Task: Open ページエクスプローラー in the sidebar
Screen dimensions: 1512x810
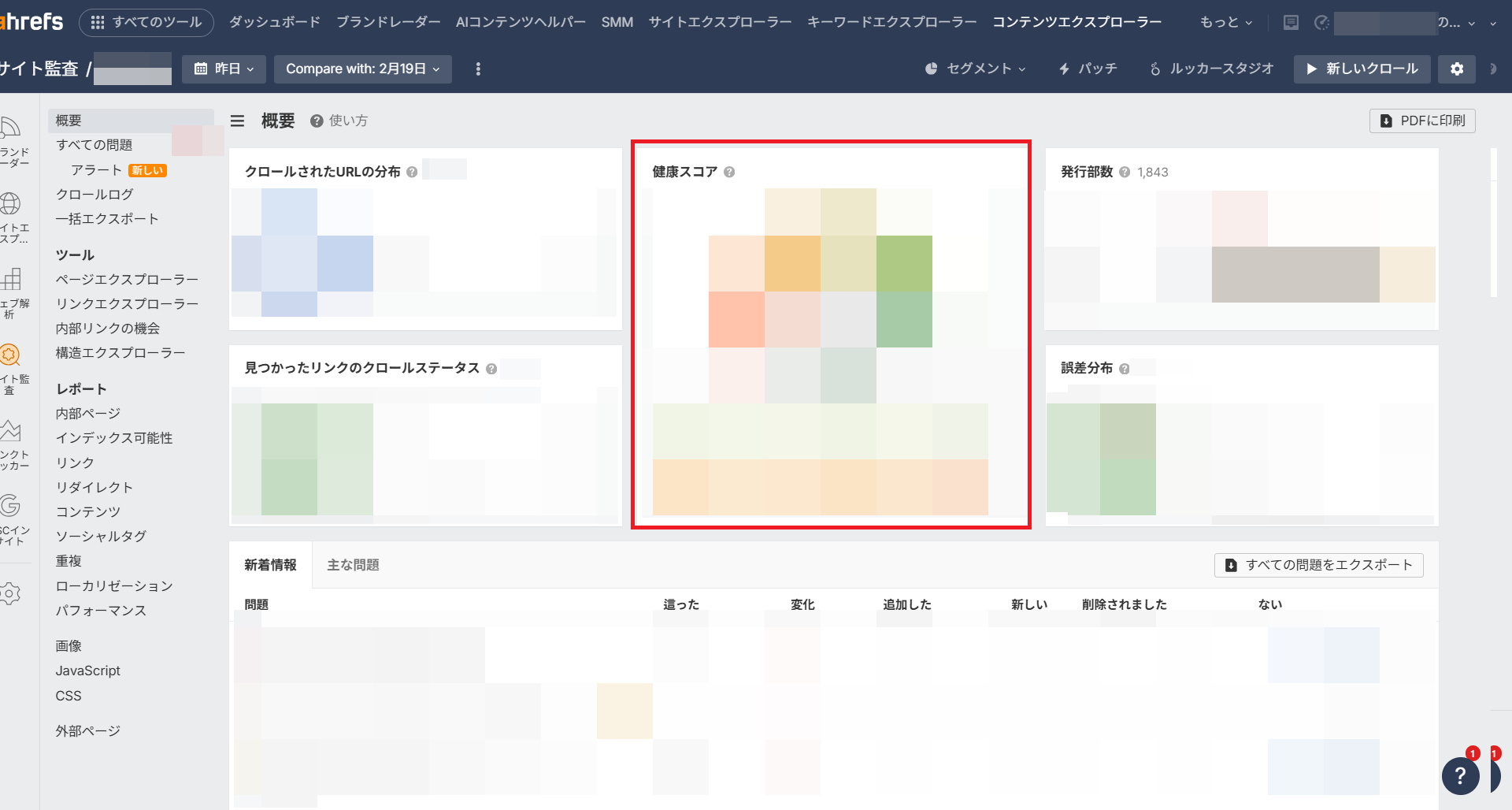Action: (x=127, y=280)
